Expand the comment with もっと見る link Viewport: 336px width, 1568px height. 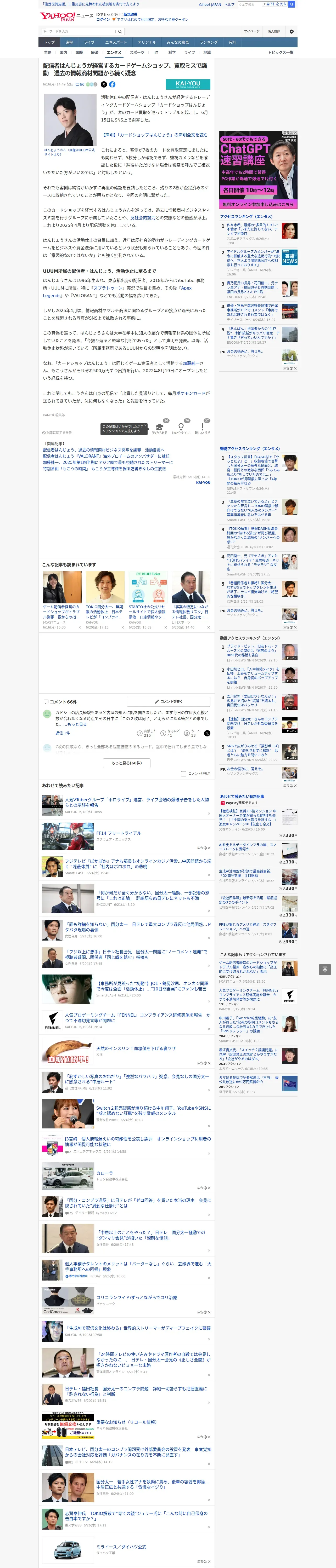tap(77, 724)
